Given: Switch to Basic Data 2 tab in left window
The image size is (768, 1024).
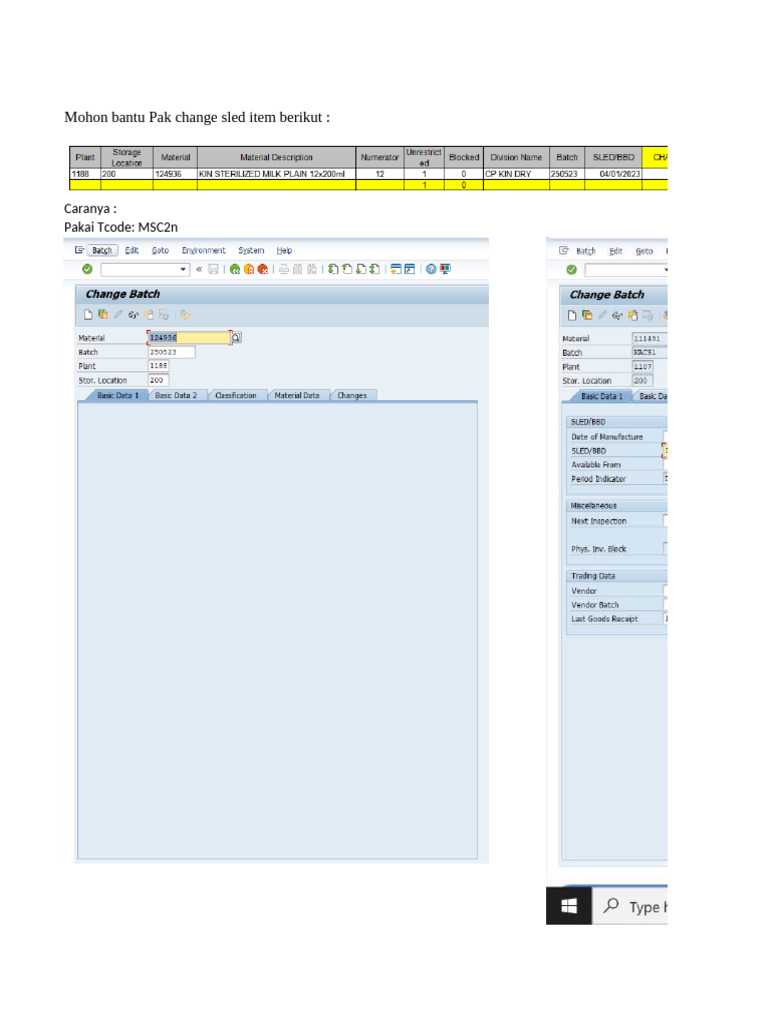Looking at the screenshot, I should [176, 395].
